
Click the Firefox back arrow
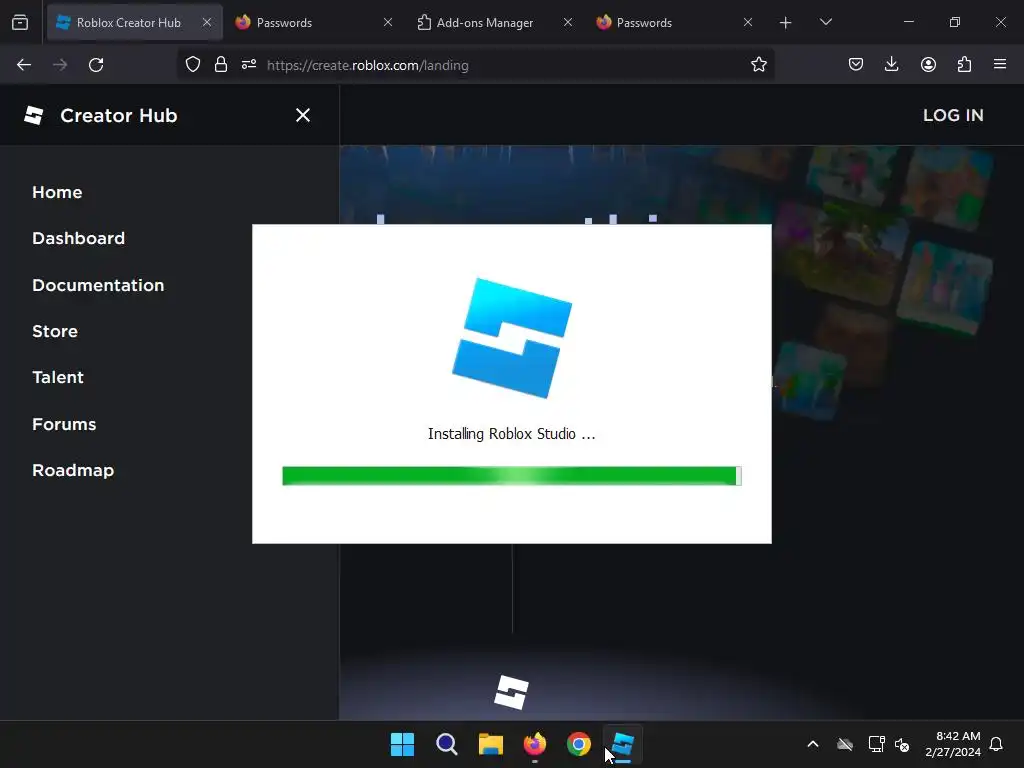(24, 65)
